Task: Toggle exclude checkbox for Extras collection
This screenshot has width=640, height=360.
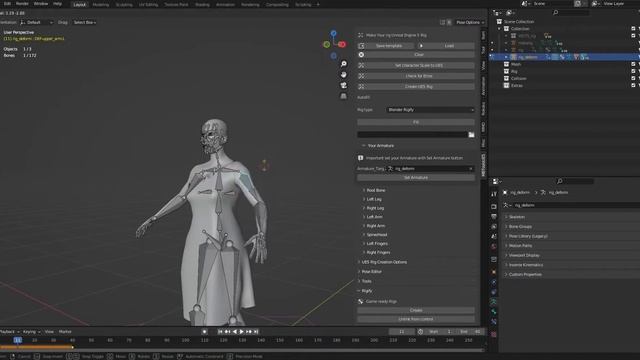Action: click(633, 85)
